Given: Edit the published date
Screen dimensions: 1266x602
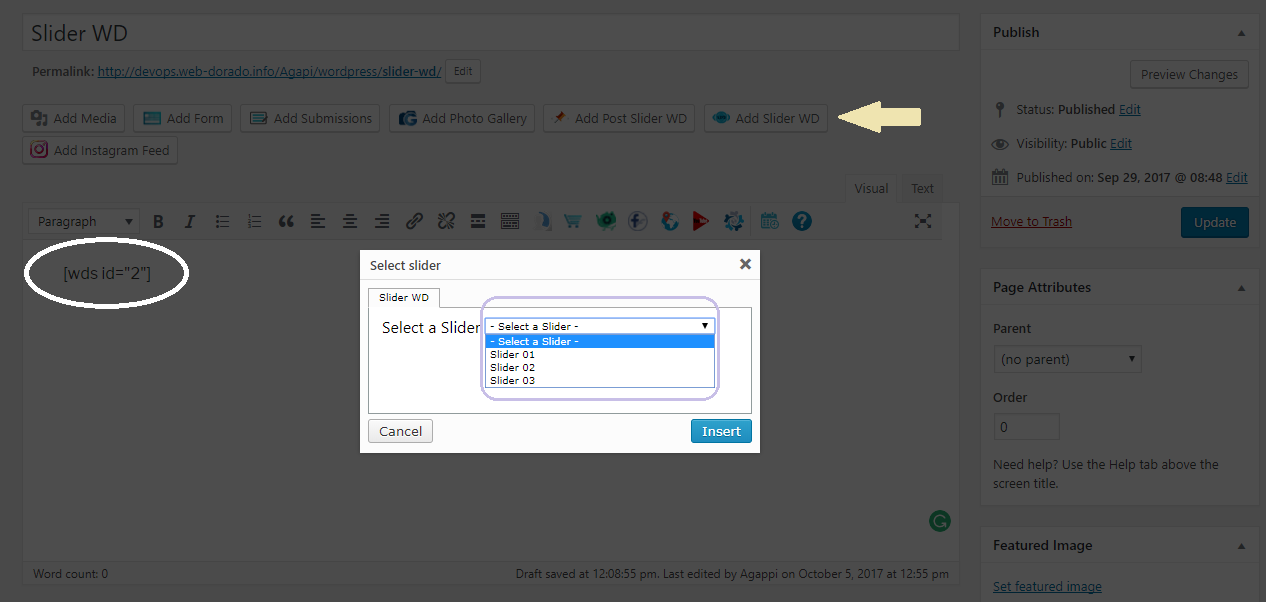Looking at the screenshot, I should tap(1237, 177).
